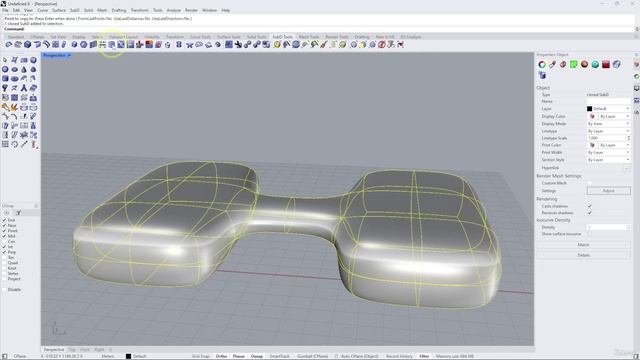This screenshot has width=640, height=360.
Task: Switch to the Top viewport tab
Action: coord(72,350)
